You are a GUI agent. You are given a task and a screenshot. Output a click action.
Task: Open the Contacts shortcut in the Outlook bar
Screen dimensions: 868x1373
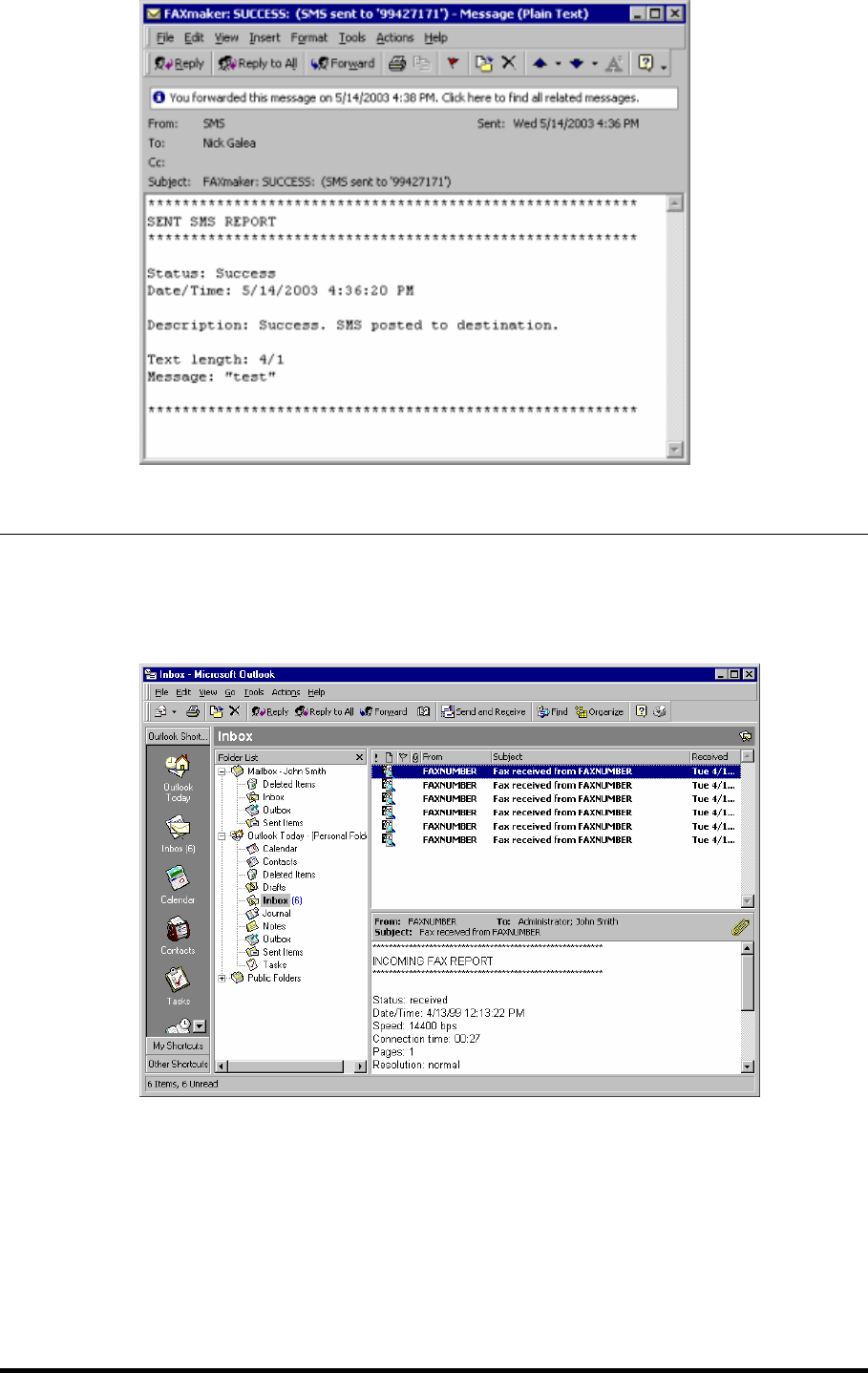178,936
